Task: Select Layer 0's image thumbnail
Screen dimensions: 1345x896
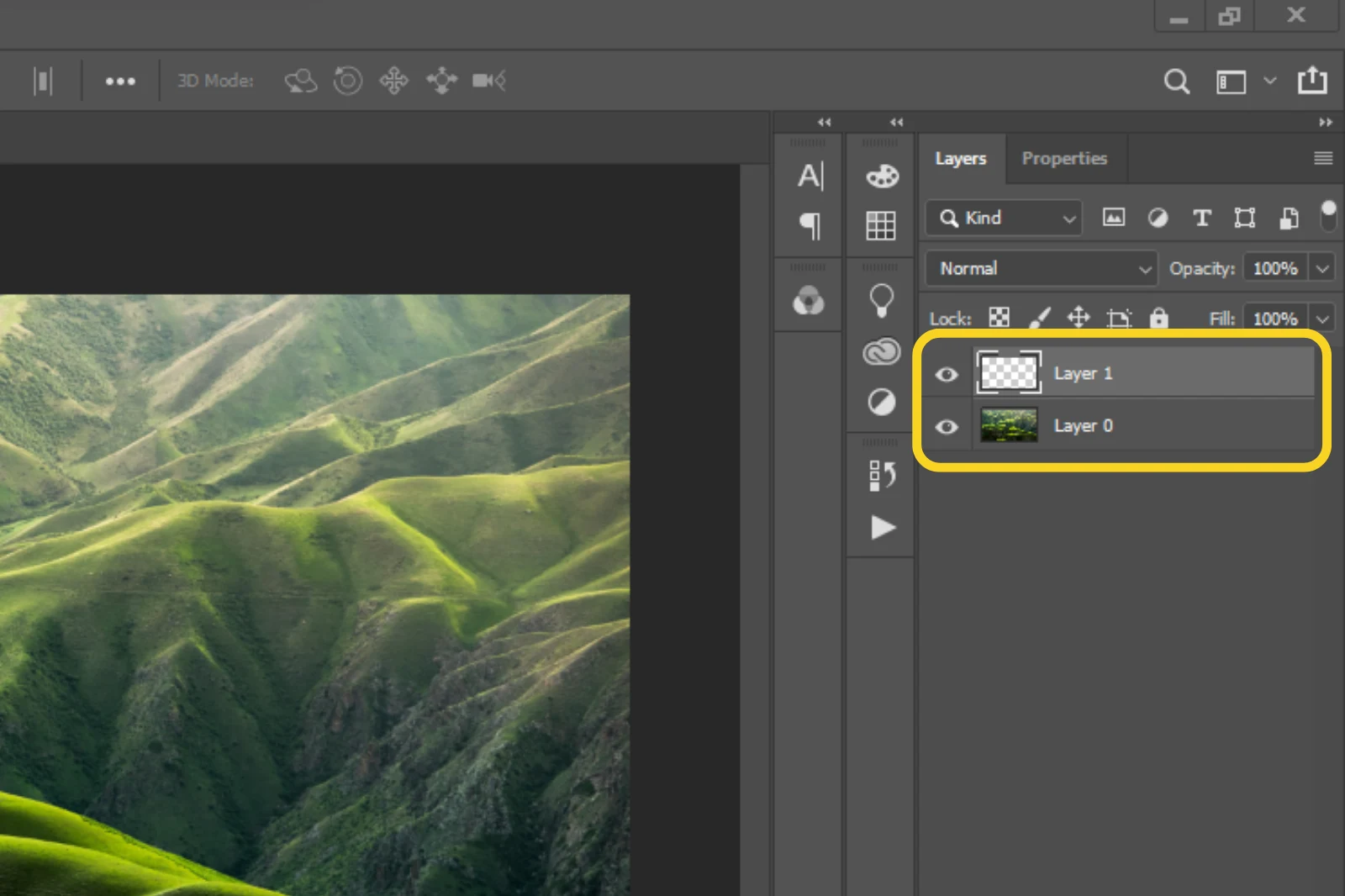Action: click(x=1009, y=426)
